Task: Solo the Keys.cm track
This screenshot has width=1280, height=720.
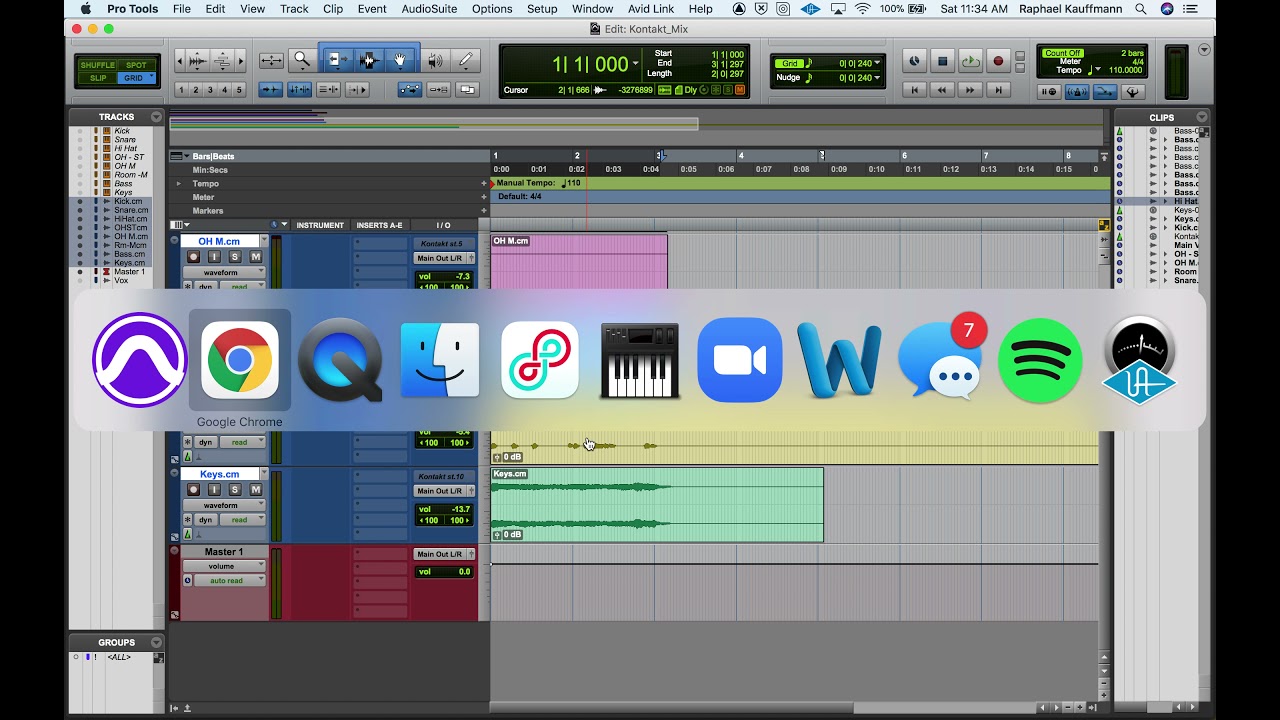Action: point(235,489)
